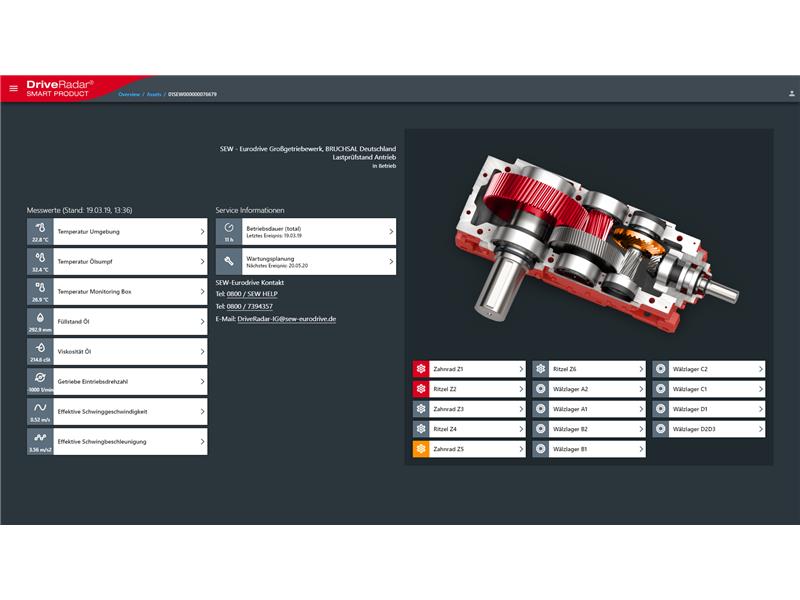Click the Service Informationen heading

250,210
